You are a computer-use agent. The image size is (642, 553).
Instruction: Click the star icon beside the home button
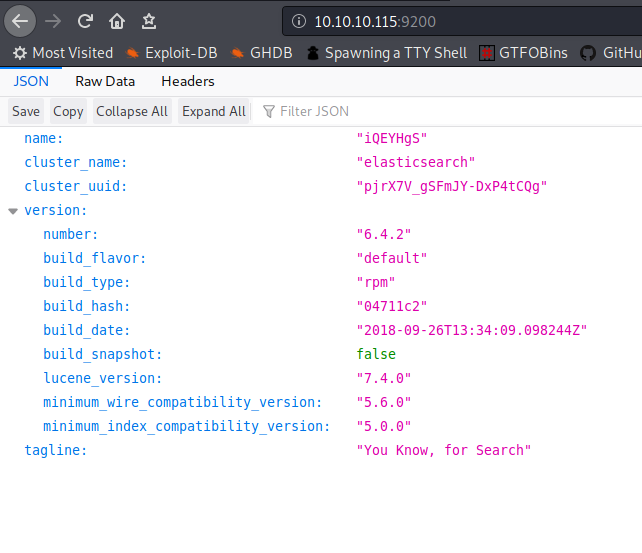coord(149,21)
